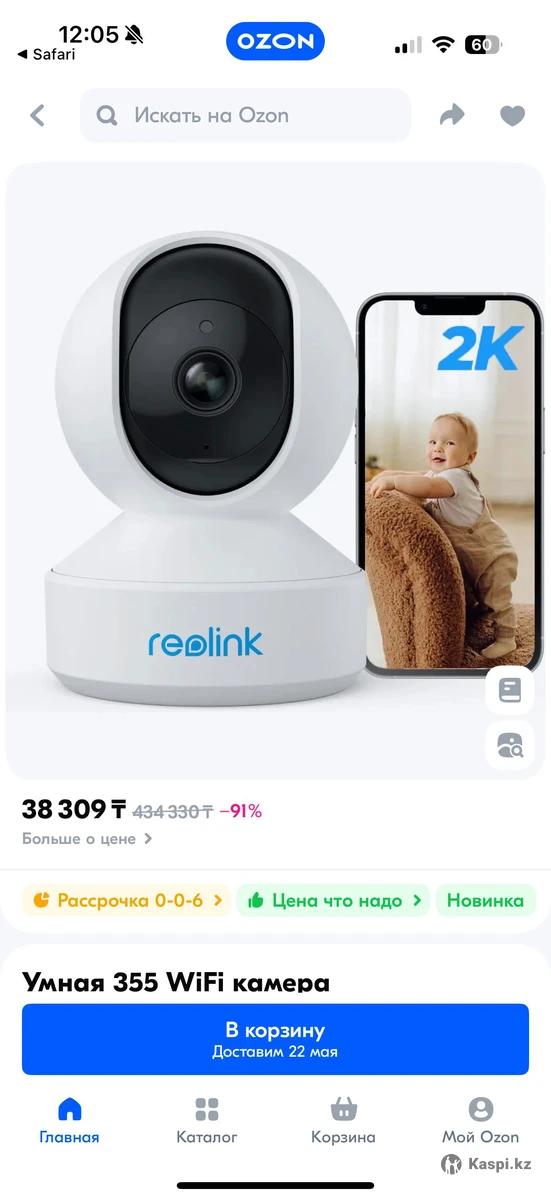
Task: Open the "Каталог" tab
Action: (x=207, y=1121)
